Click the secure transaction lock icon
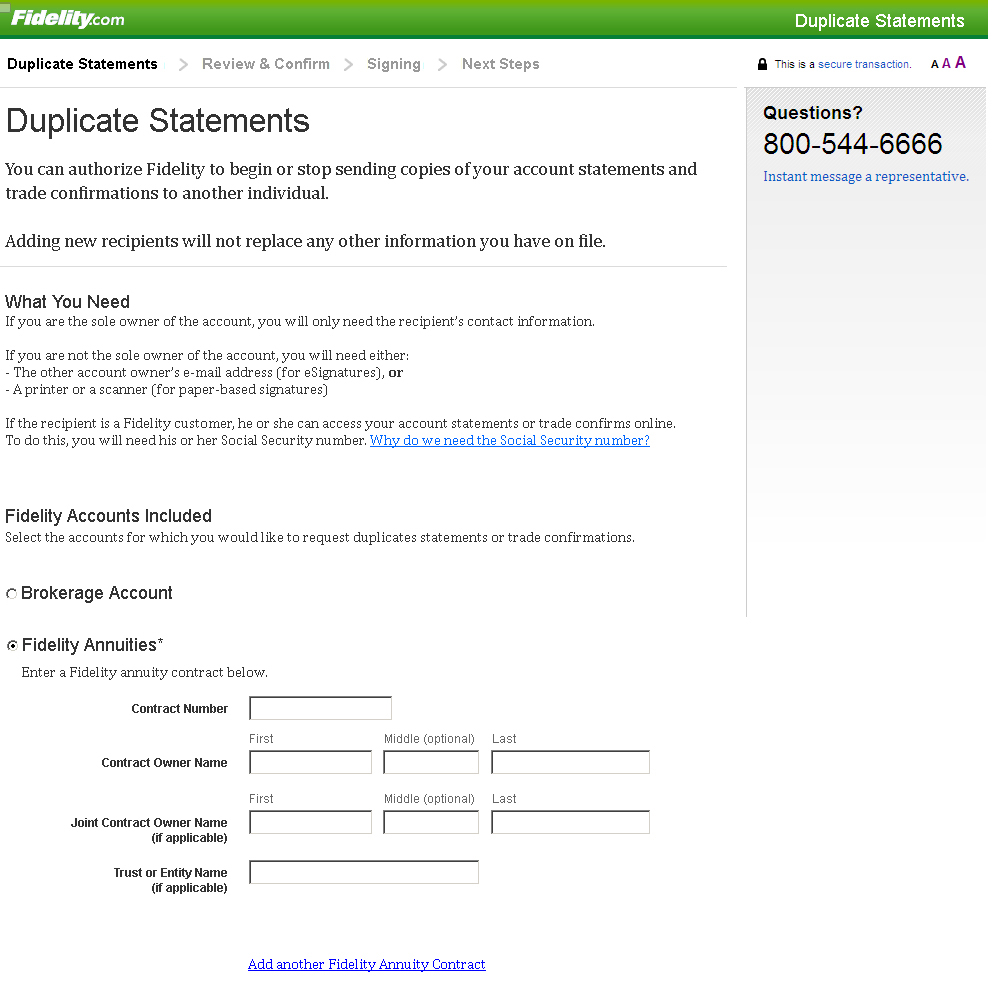Viewport: 992px width, 1000px height. click(762, 64)
